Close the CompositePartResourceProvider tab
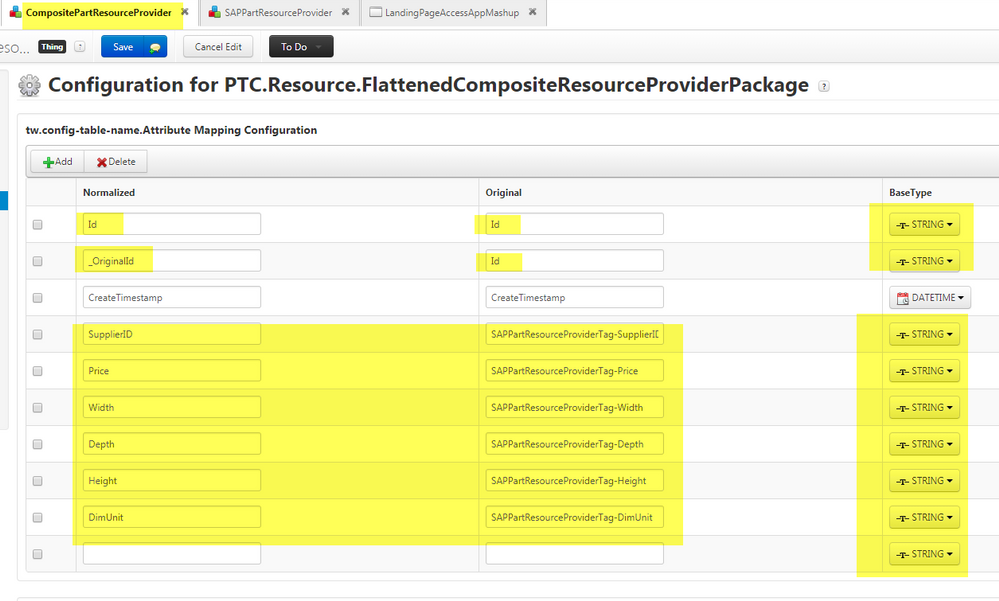The height and width of the screenshot is (601, 999). [x=185, y=11]
